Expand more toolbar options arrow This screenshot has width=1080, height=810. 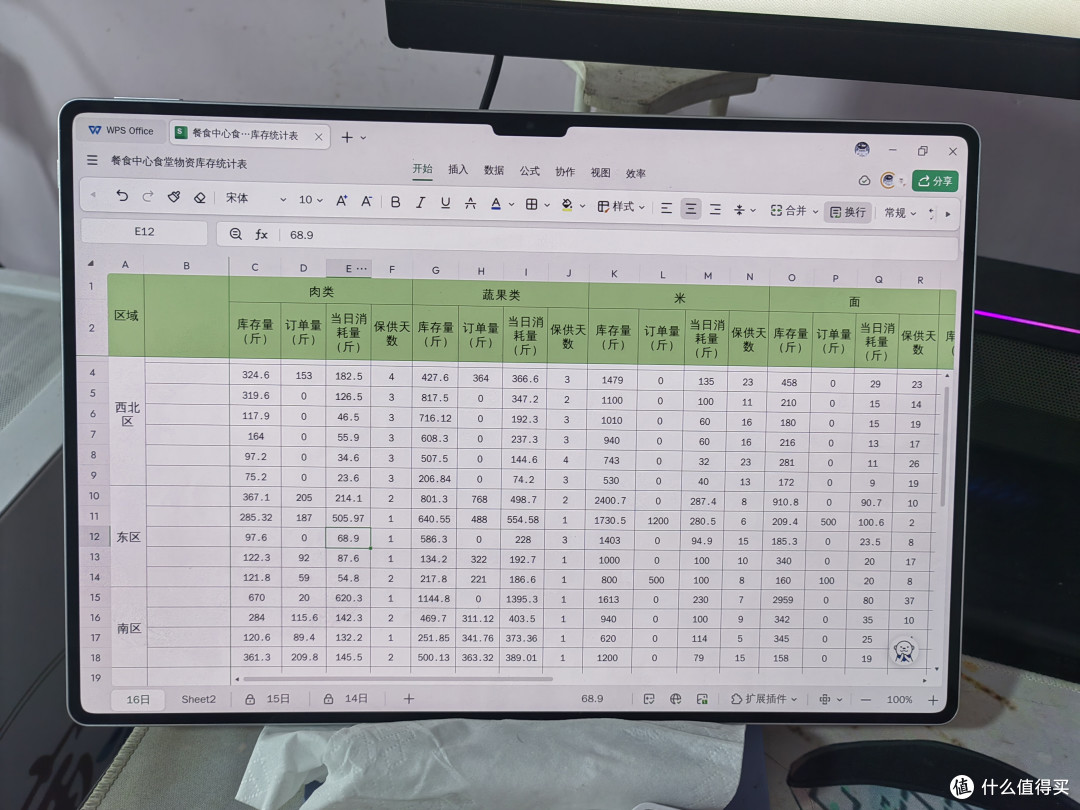click(x=948, y=214)
